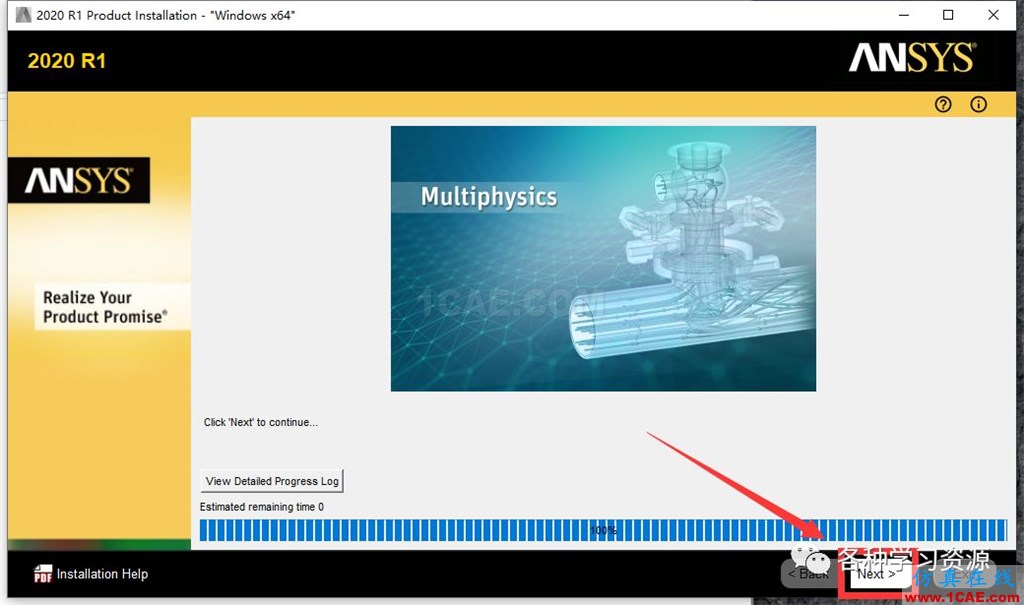The height and width of the screenshot is (605, 1024).
Task: Click the ANSYS logo in top header
Action: coord(912,57)
